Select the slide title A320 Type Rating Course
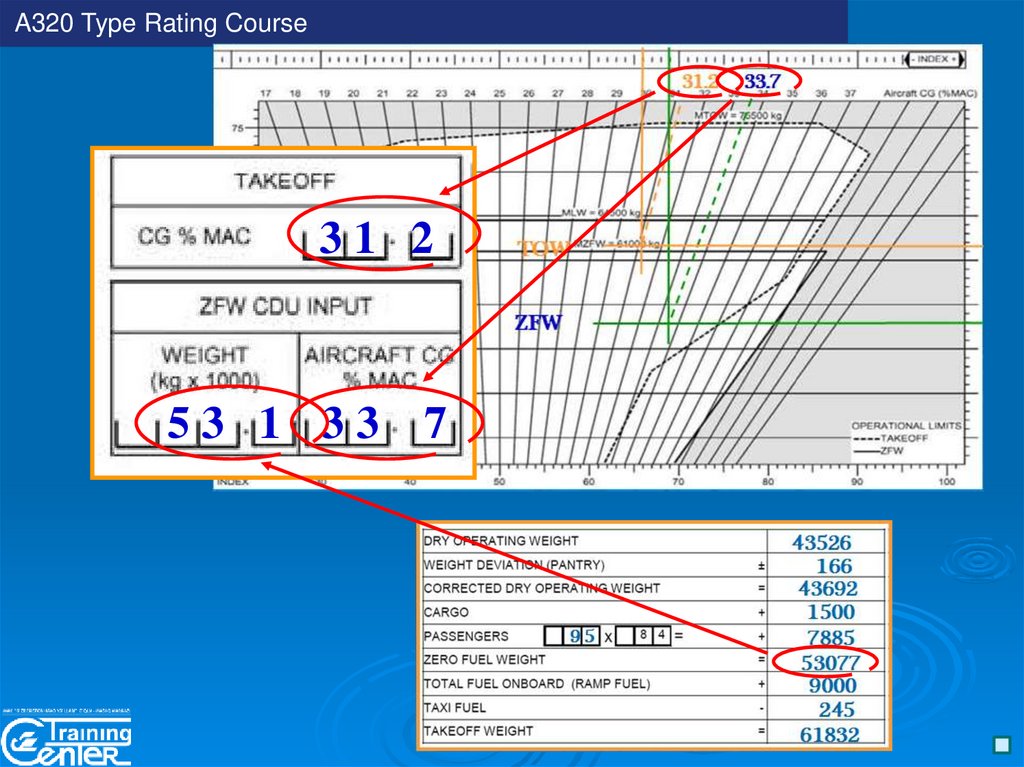Viewport: 1024px width, 767px height. tap(161, 23)
